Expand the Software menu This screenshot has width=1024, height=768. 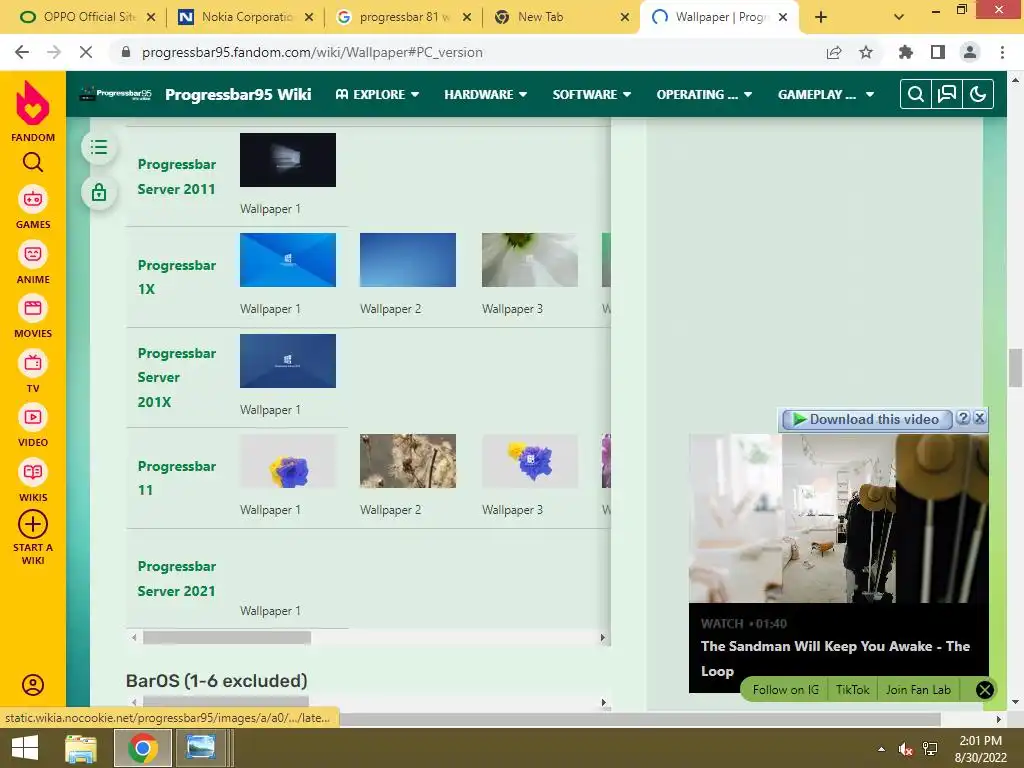(592, 95)
